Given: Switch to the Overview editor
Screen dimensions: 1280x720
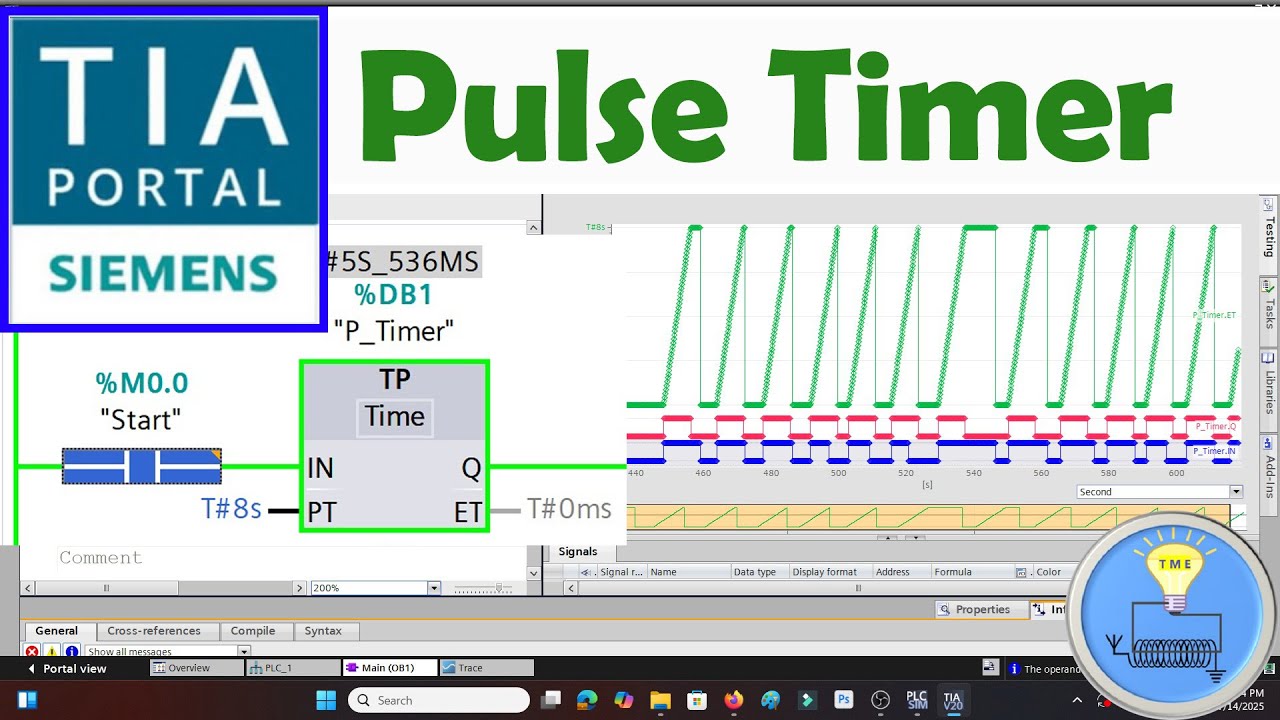Looking at the screenshot, I should pyautogui.click(x=196, y=668).
